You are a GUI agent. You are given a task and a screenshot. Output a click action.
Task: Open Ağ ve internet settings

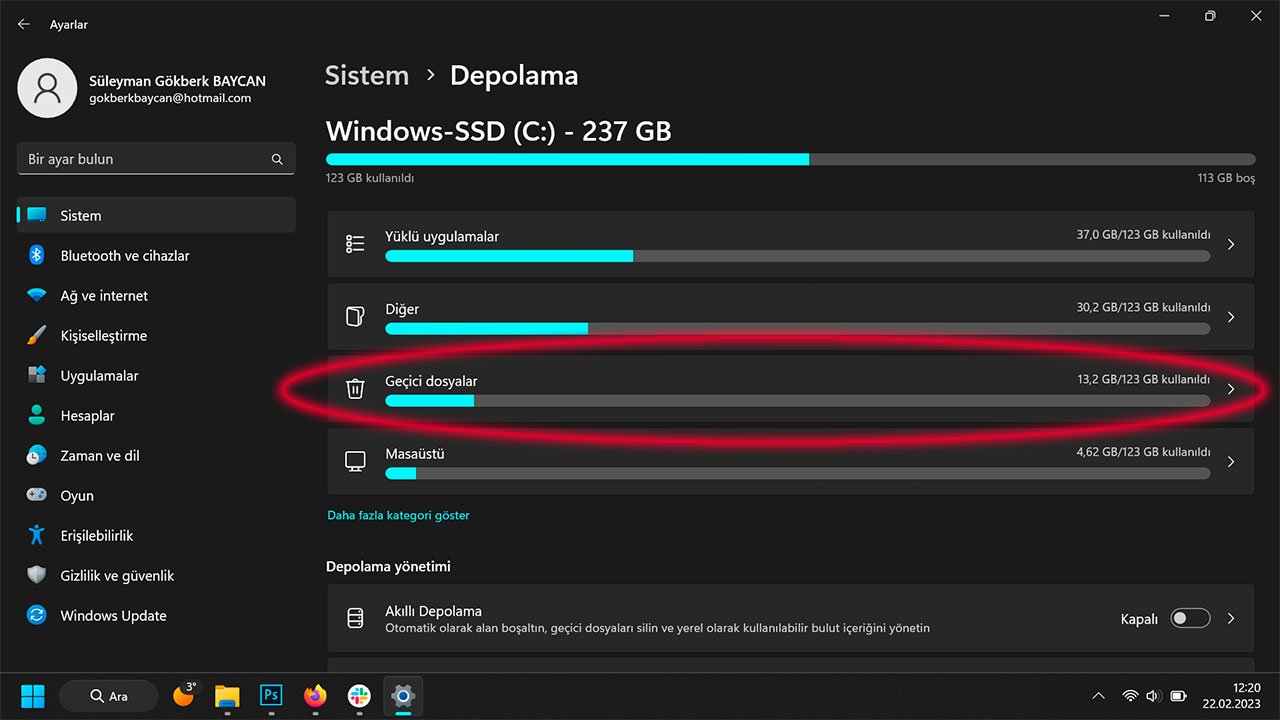click(156, 295)
